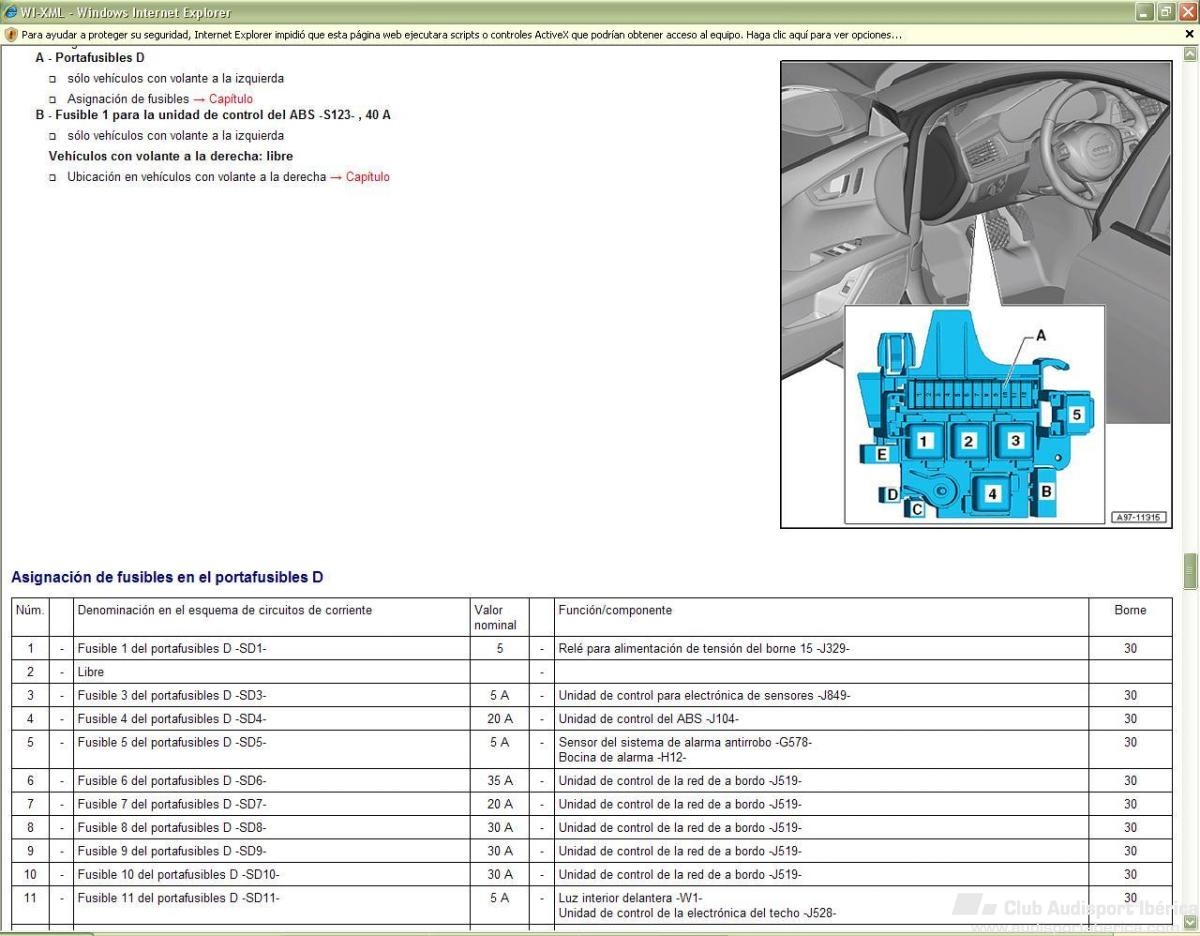Viewport: 1200px width, 936px height.
Task: Click relay position 1 in fuse box diagram
Action: point(924,441)
